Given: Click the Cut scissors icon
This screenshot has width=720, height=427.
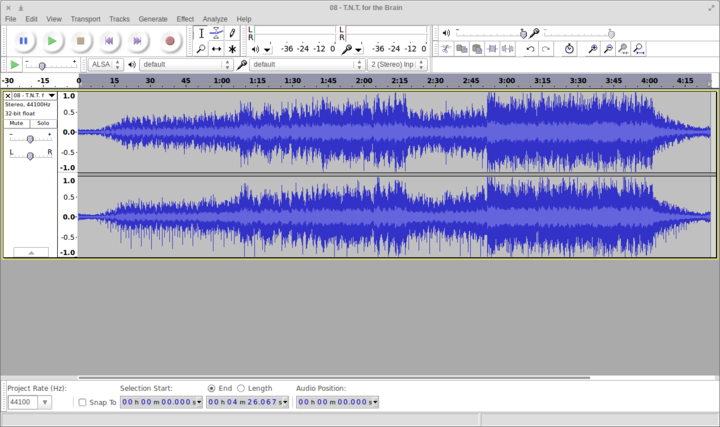Looking at the screenshot, I should point(446,49).
